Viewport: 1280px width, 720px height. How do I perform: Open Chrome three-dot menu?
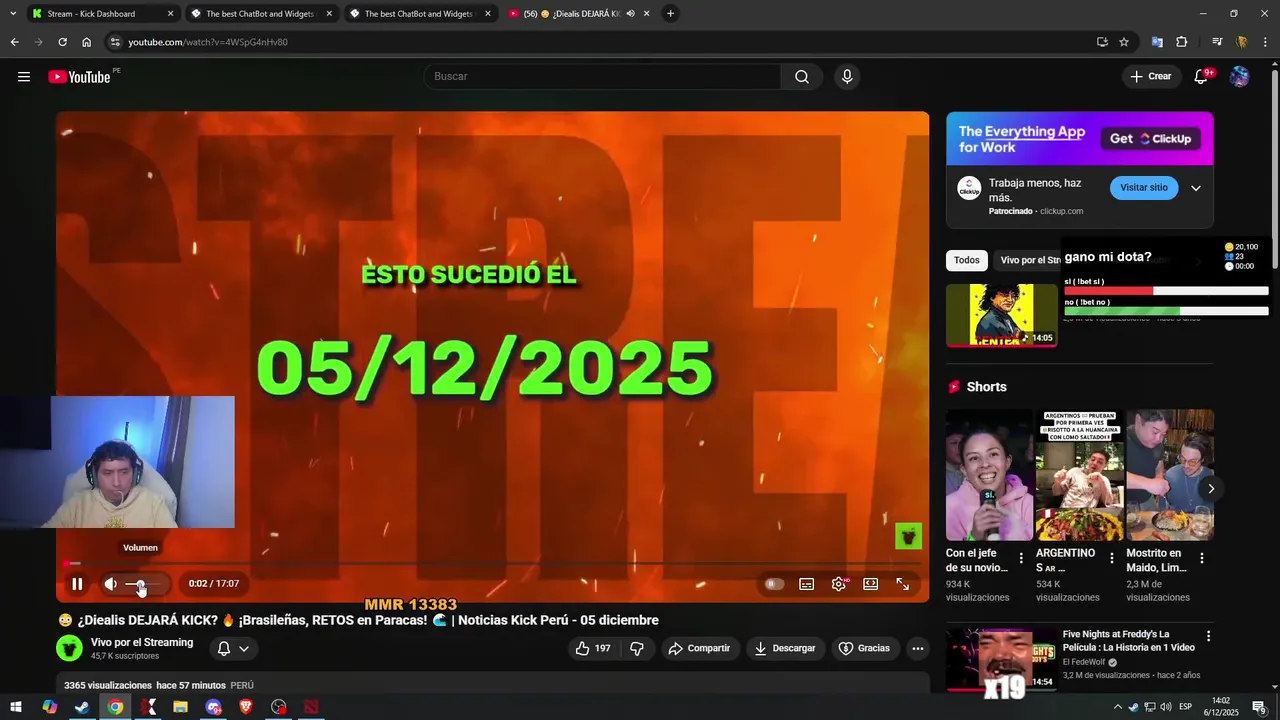(x=1266, y=42)
